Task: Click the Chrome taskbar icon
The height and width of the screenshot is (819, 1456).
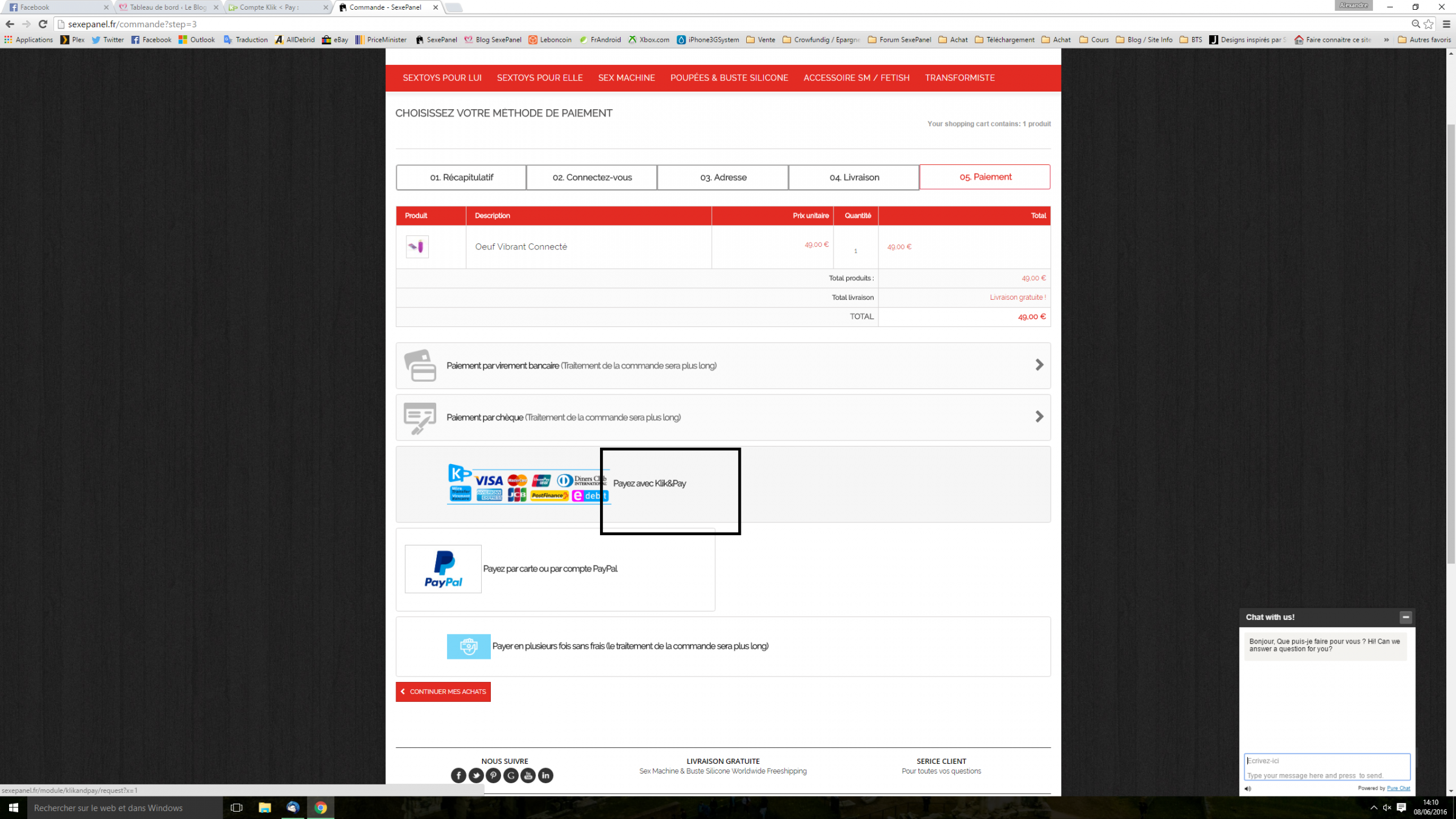Action: tap(320, 807)
